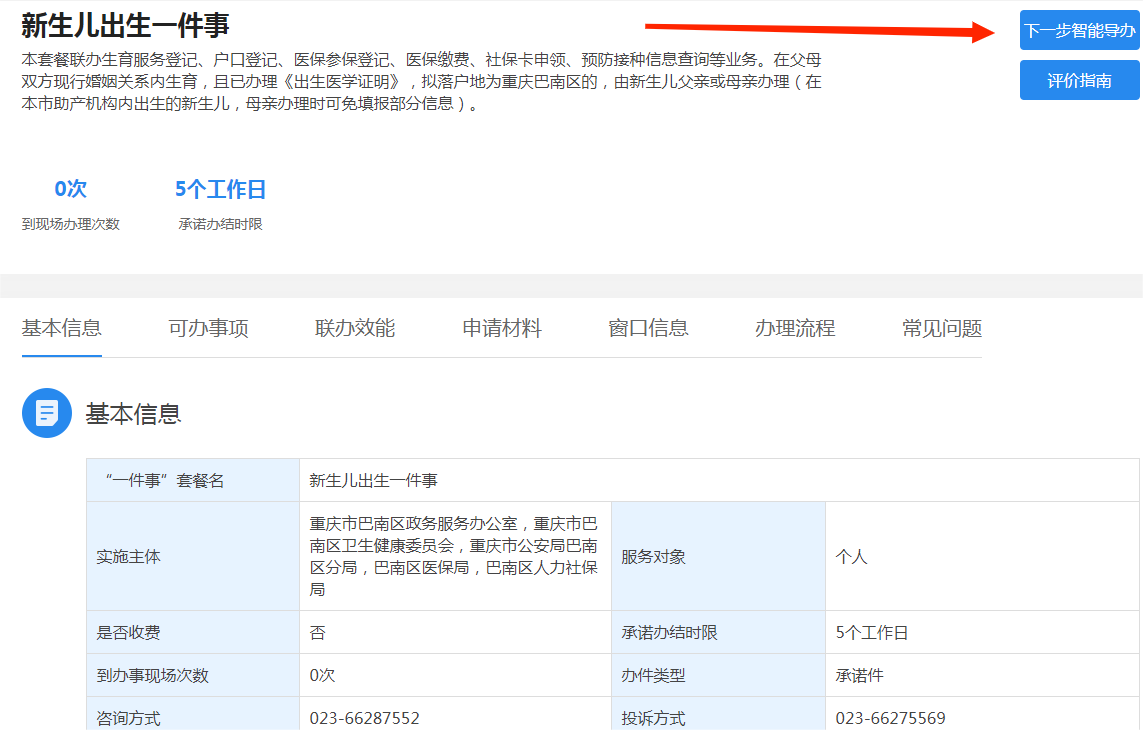This screenshot has height=730, width=1143.
Task: Click the 新生儿出生一件事 table value cell
Action: click(x=719, y=480)
